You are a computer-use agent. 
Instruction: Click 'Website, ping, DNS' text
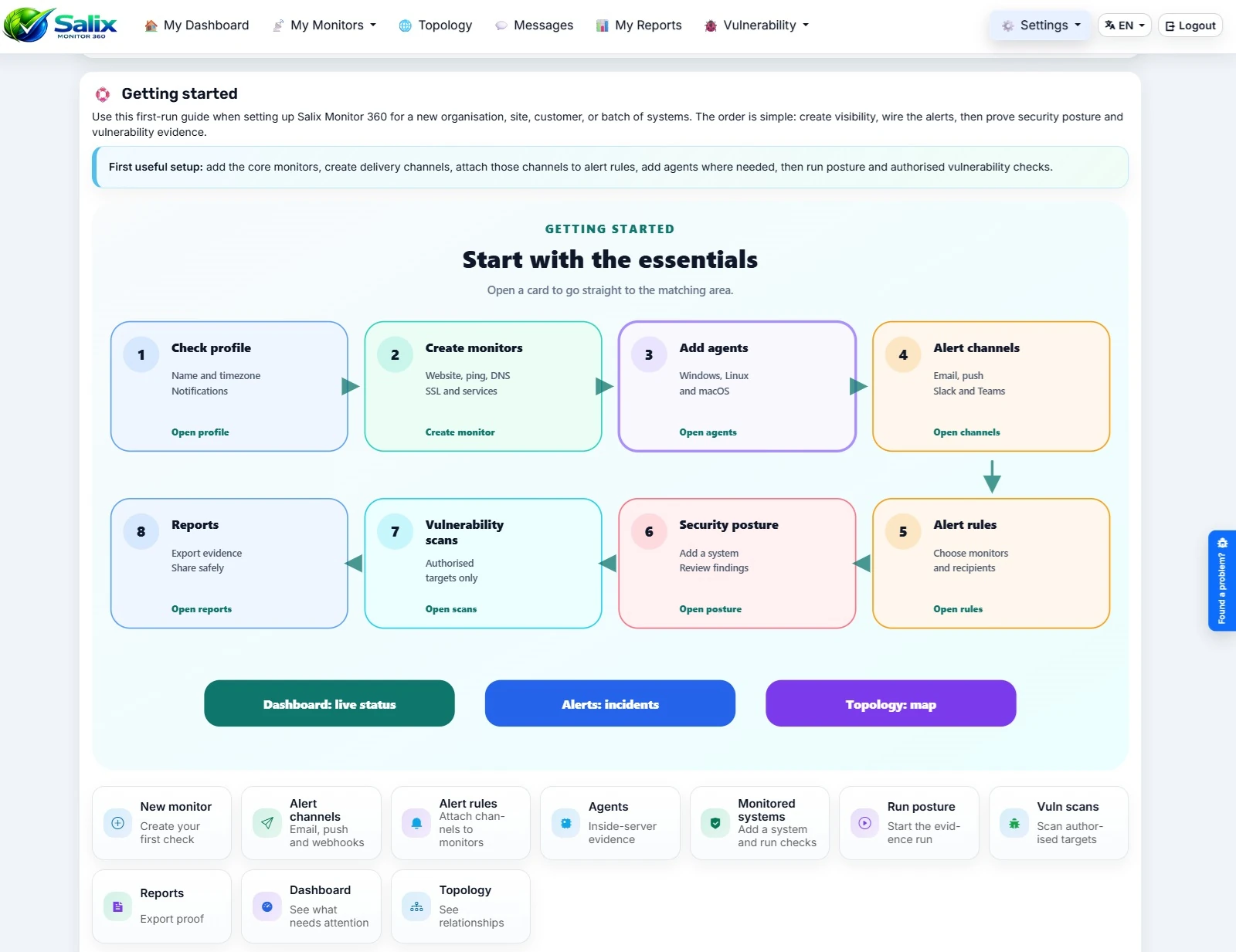point(467,376)
